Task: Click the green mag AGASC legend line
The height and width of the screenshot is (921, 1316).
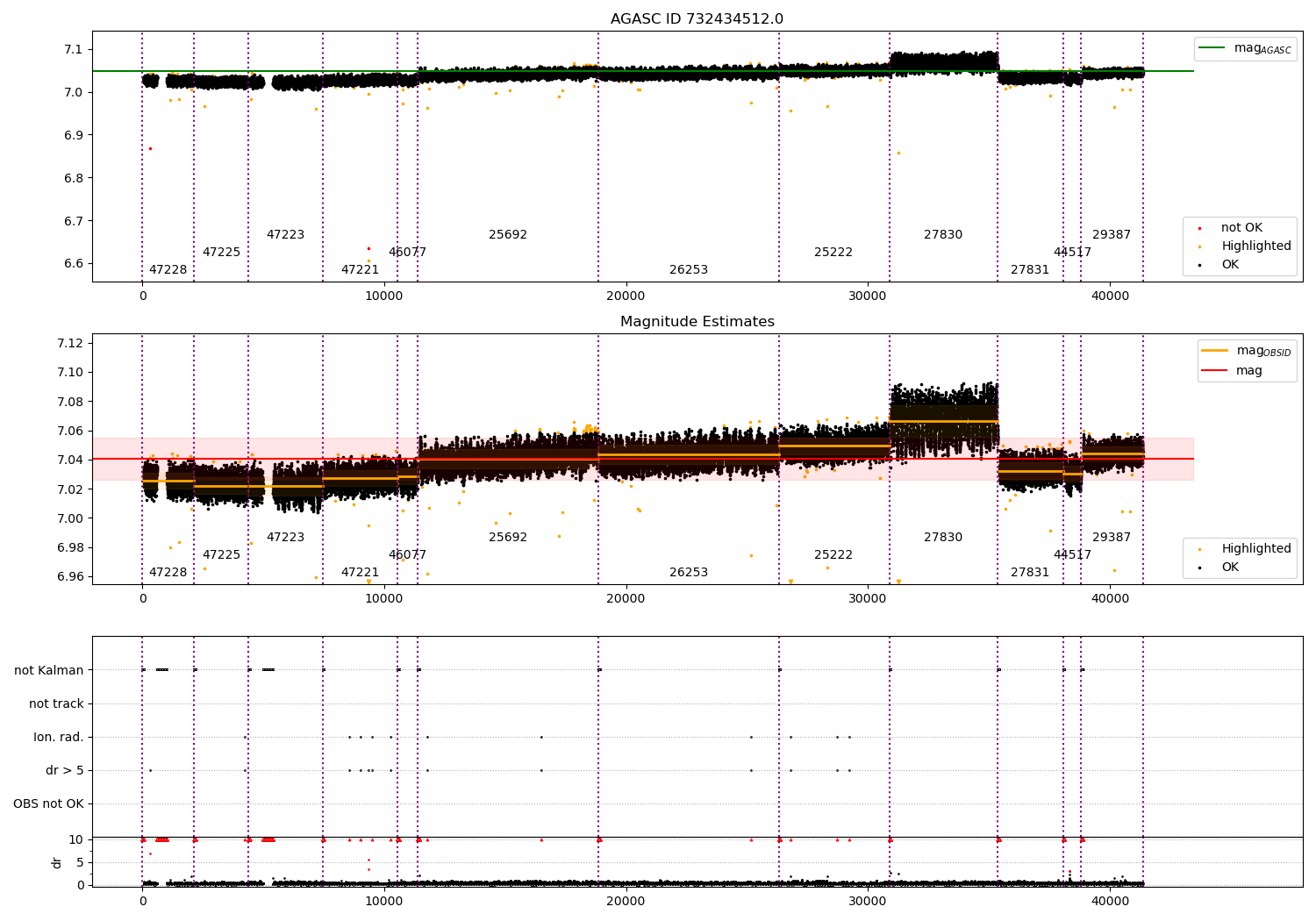Action: pyautogui.click(x=1211, y=48)
